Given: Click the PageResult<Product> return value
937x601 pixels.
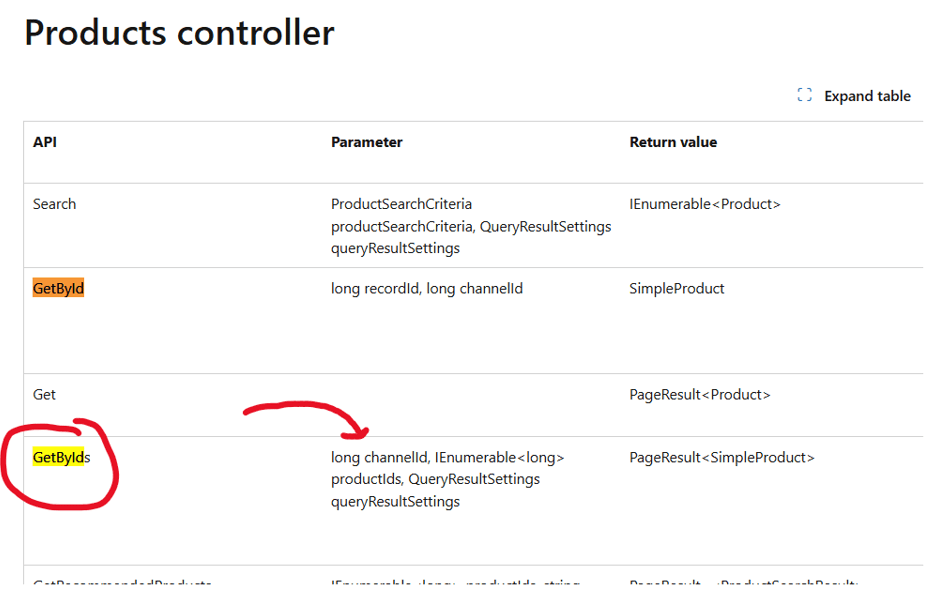Looking at the screenshot, I should (x=700, y=395).
